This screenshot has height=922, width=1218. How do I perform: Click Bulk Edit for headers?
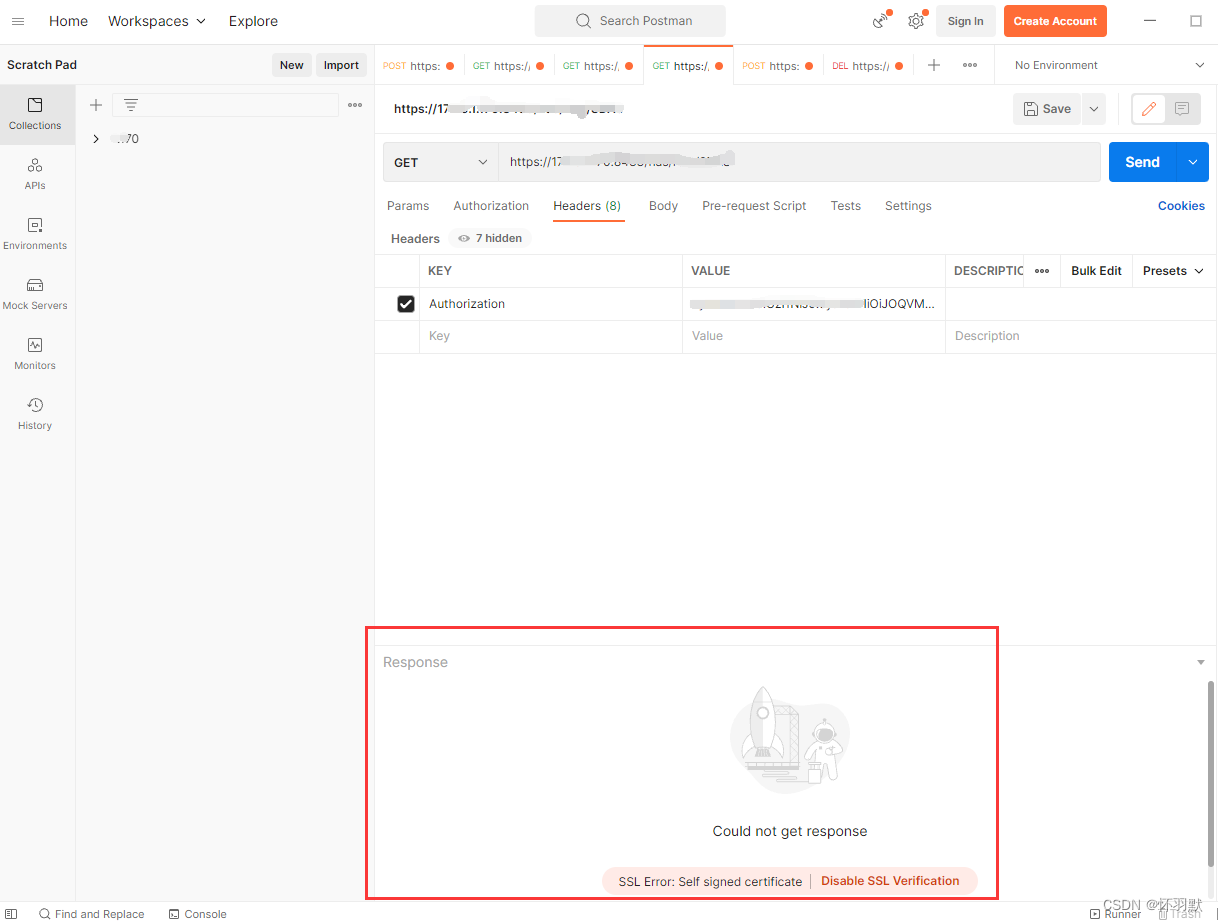coord(1096,271)
